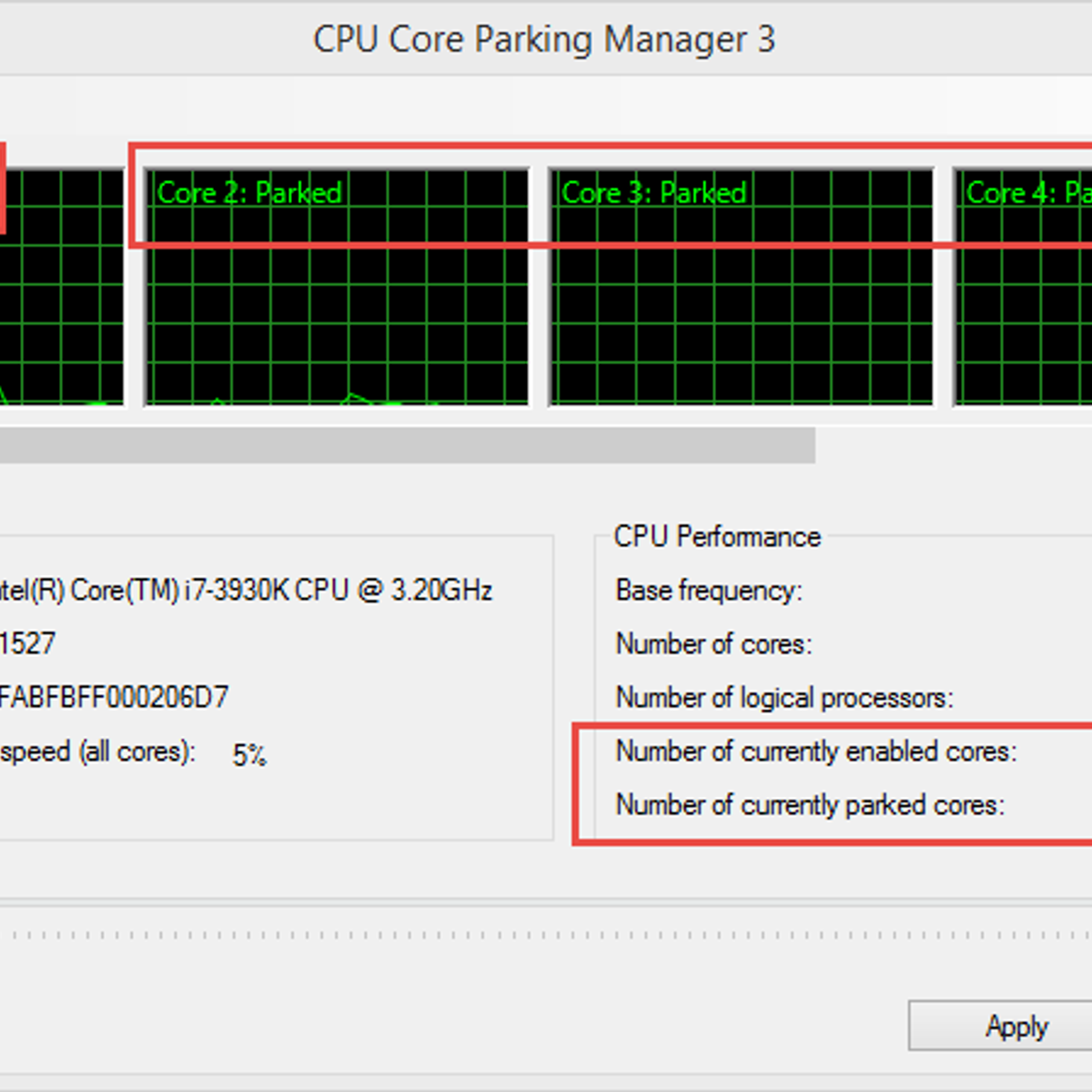
Task: Click the CPU Performance group heading
Action: point(717,537)
